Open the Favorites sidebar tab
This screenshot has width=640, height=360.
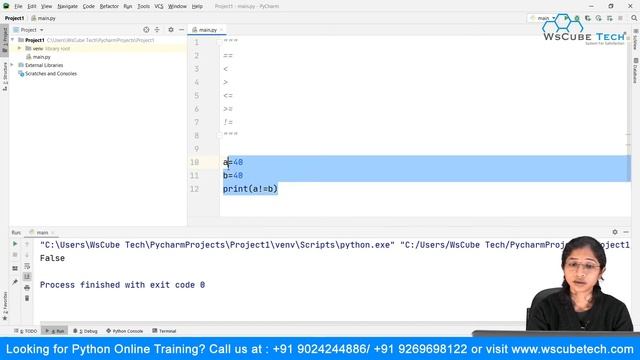(5, 306)
